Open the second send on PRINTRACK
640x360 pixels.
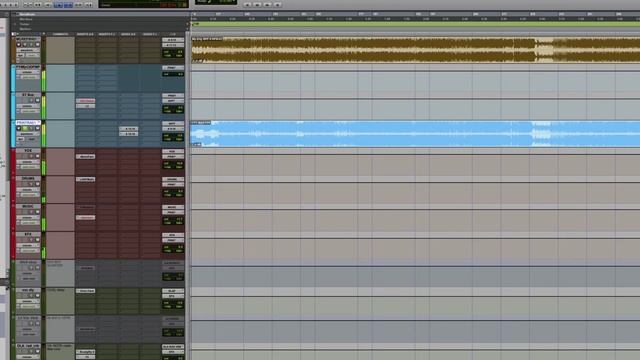[x=129, y=134]
